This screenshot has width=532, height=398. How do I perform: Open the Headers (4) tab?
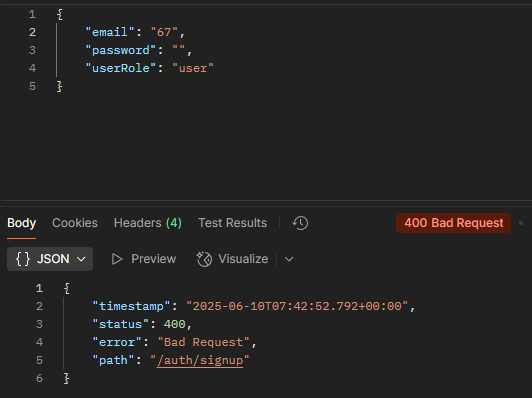(x=148, y=223)
